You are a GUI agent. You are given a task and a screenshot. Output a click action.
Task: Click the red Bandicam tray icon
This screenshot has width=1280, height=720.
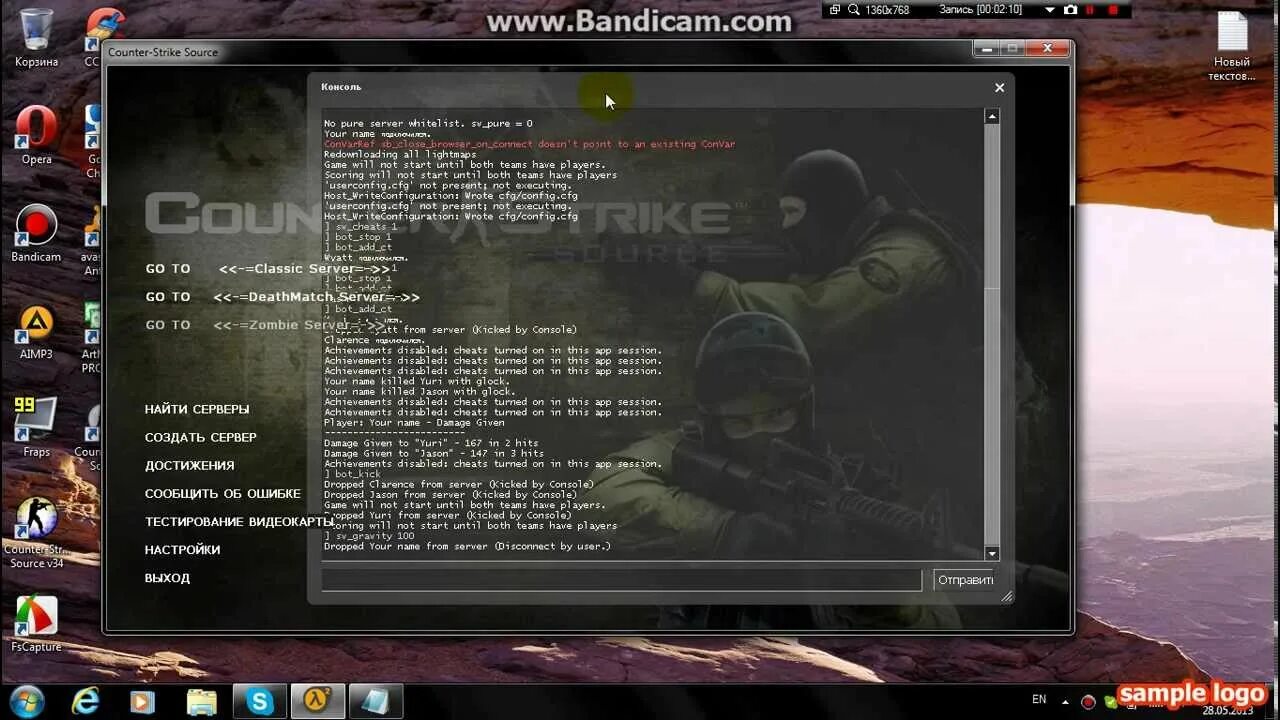[x=1088, y=702]
